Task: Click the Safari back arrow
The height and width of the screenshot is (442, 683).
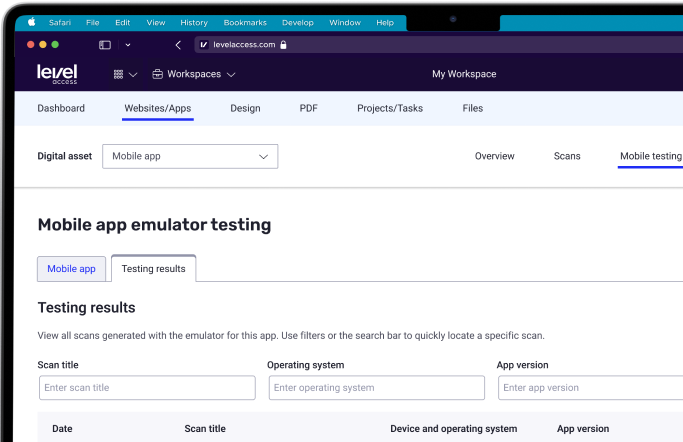Action: (x=178, y=45)
